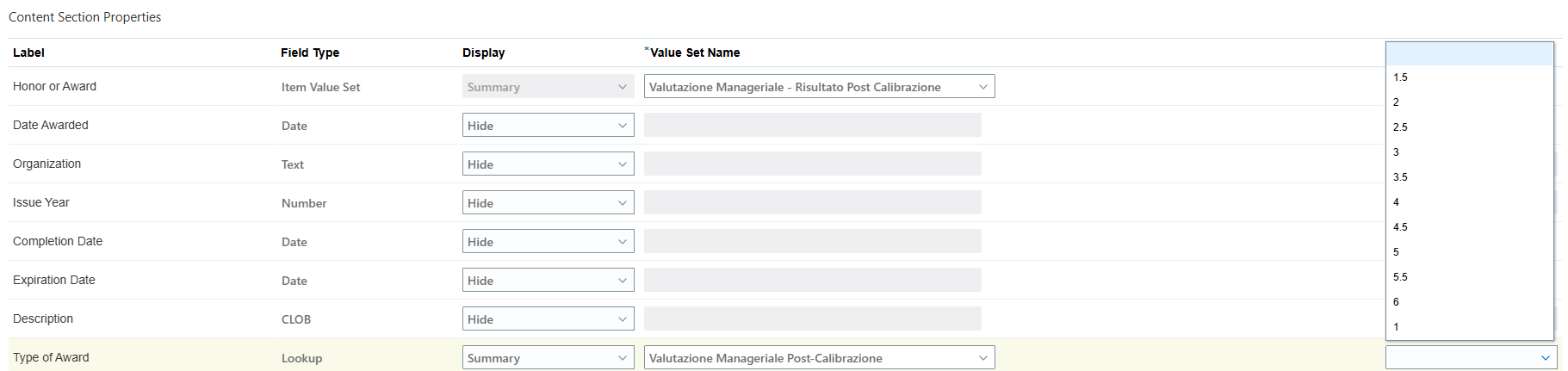This screenshot has height=371, width=1568.
Task: Open Display dropdown for Expiration Date
Action: click(548, 280)
